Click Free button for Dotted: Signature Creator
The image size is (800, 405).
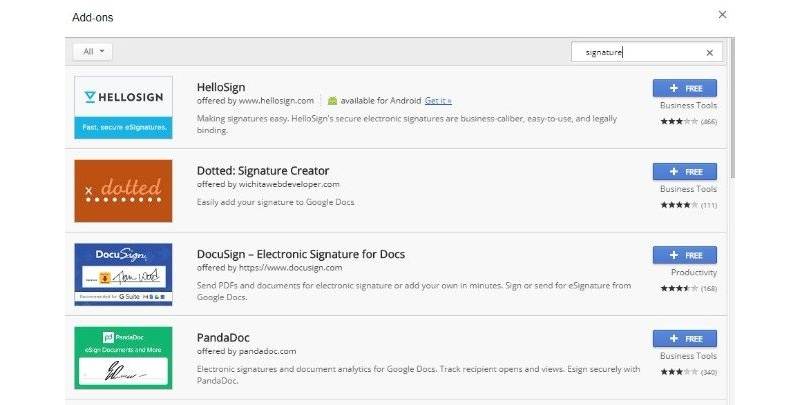tap(684, 171)
